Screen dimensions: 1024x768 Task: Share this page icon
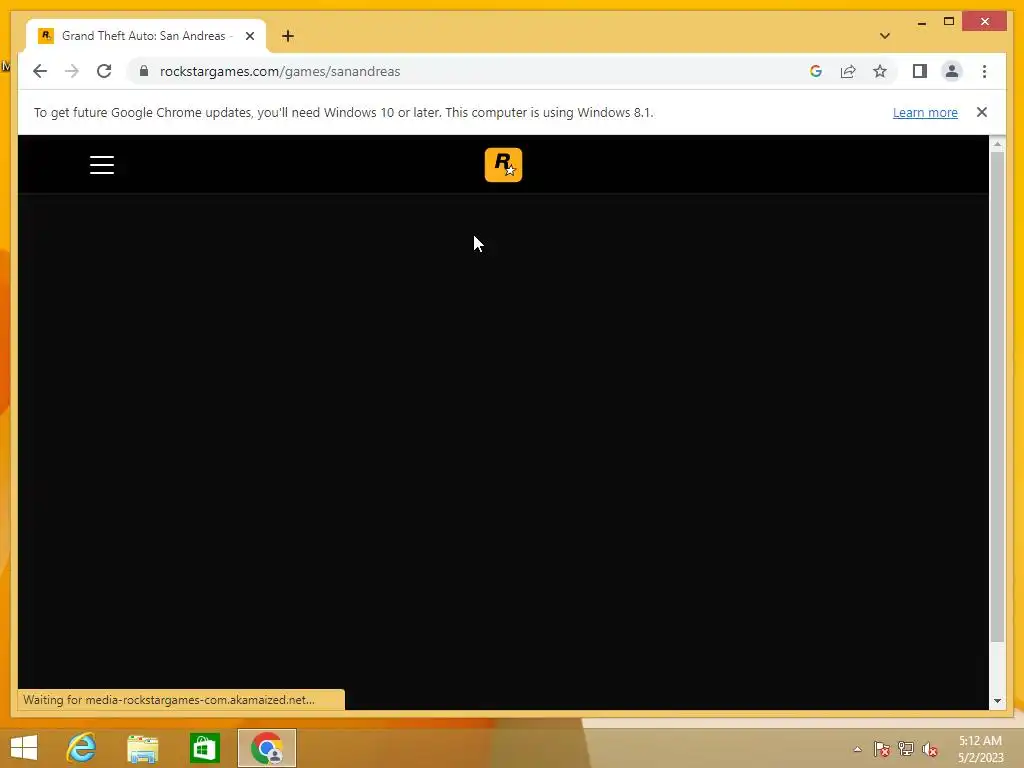(848, 71)
